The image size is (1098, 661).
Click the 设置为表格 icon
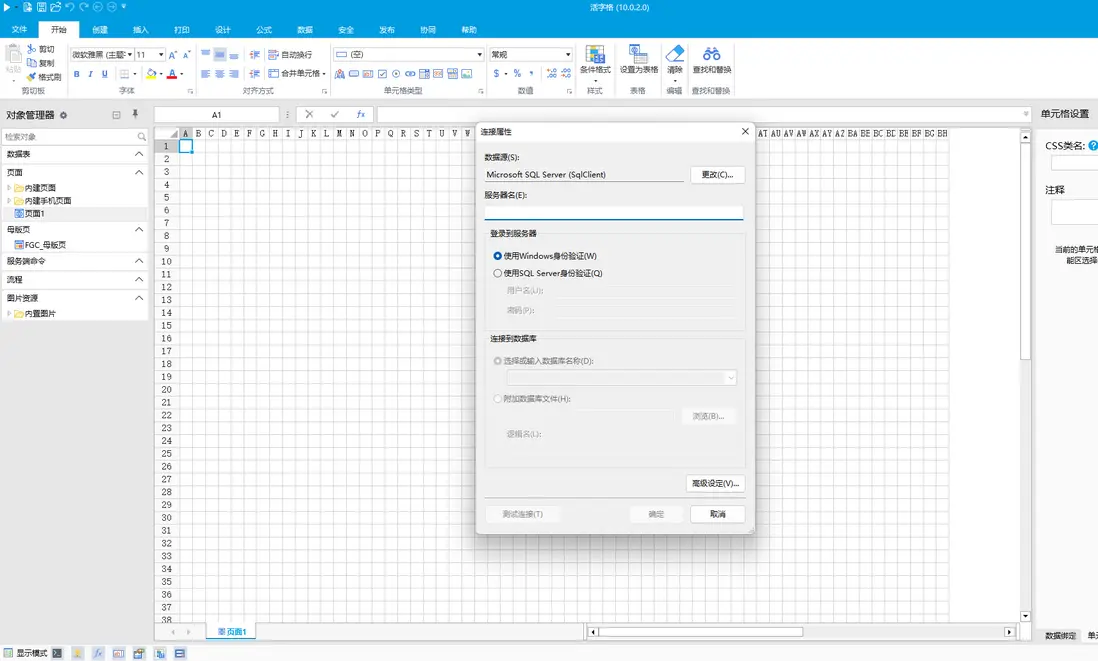638,54
